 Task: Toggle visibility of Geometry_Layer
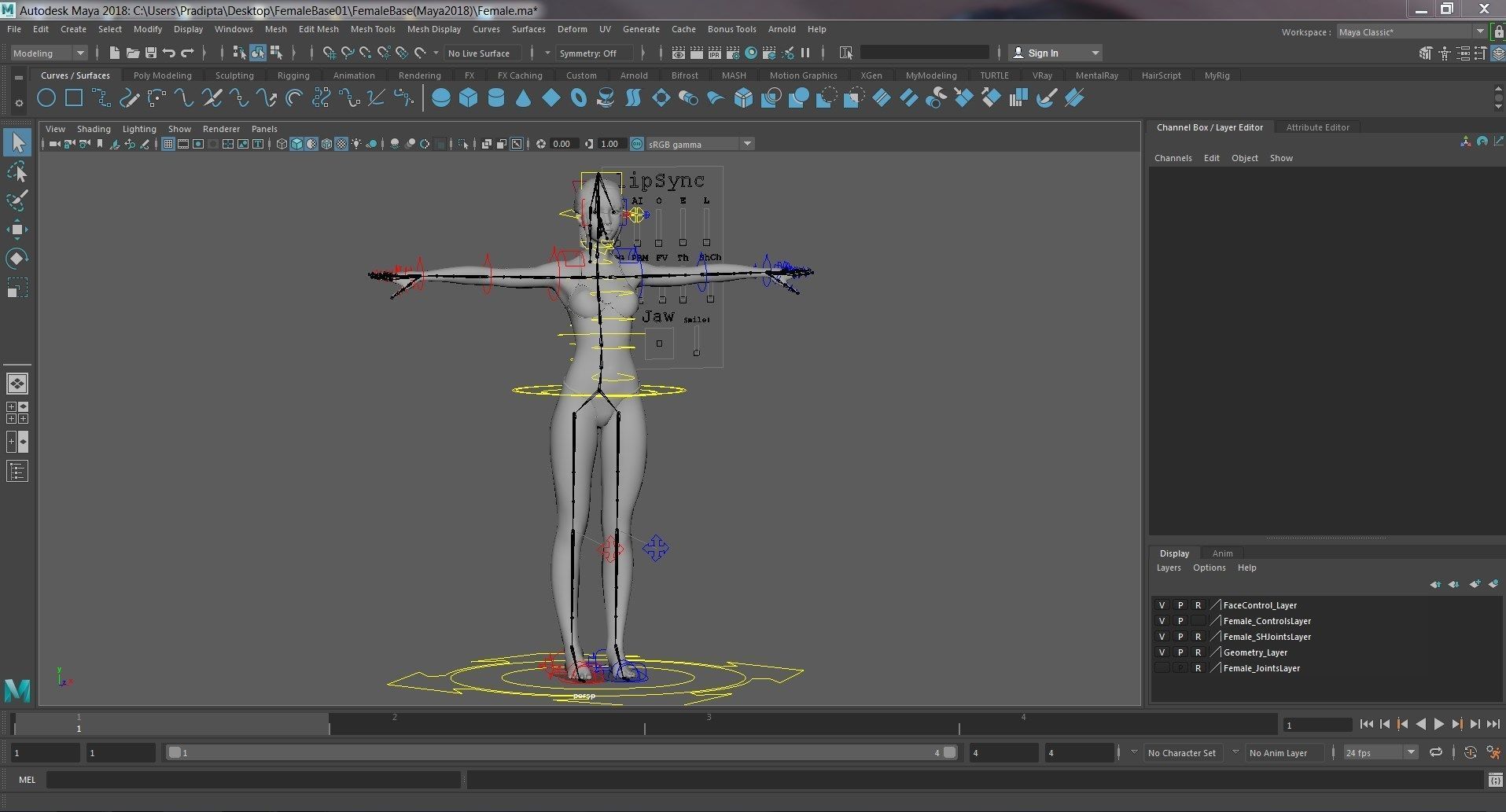[1162, 652]
